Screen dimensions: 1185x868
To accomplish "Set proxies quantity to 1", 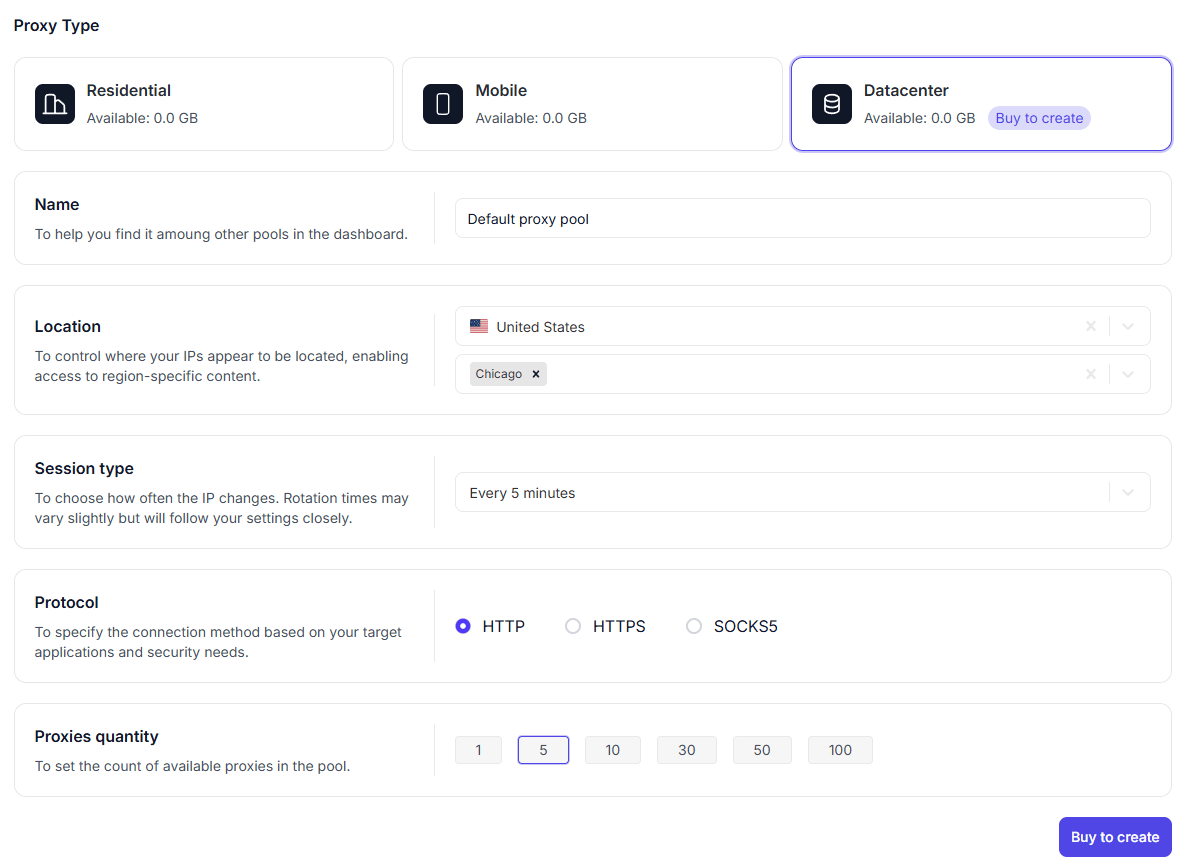I will (x=478, y=750).
